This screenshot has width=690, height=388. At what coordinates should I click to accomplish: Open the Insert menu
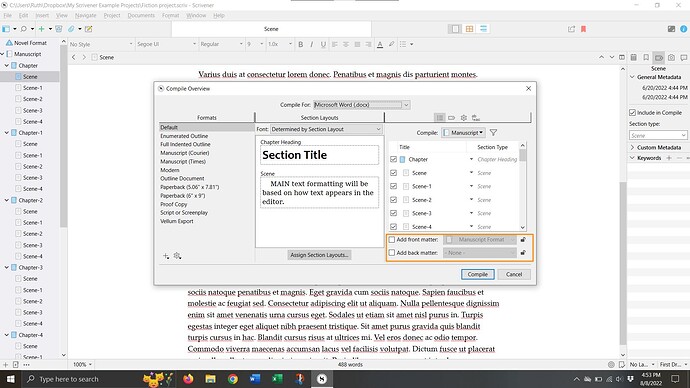tap(42, 15)
